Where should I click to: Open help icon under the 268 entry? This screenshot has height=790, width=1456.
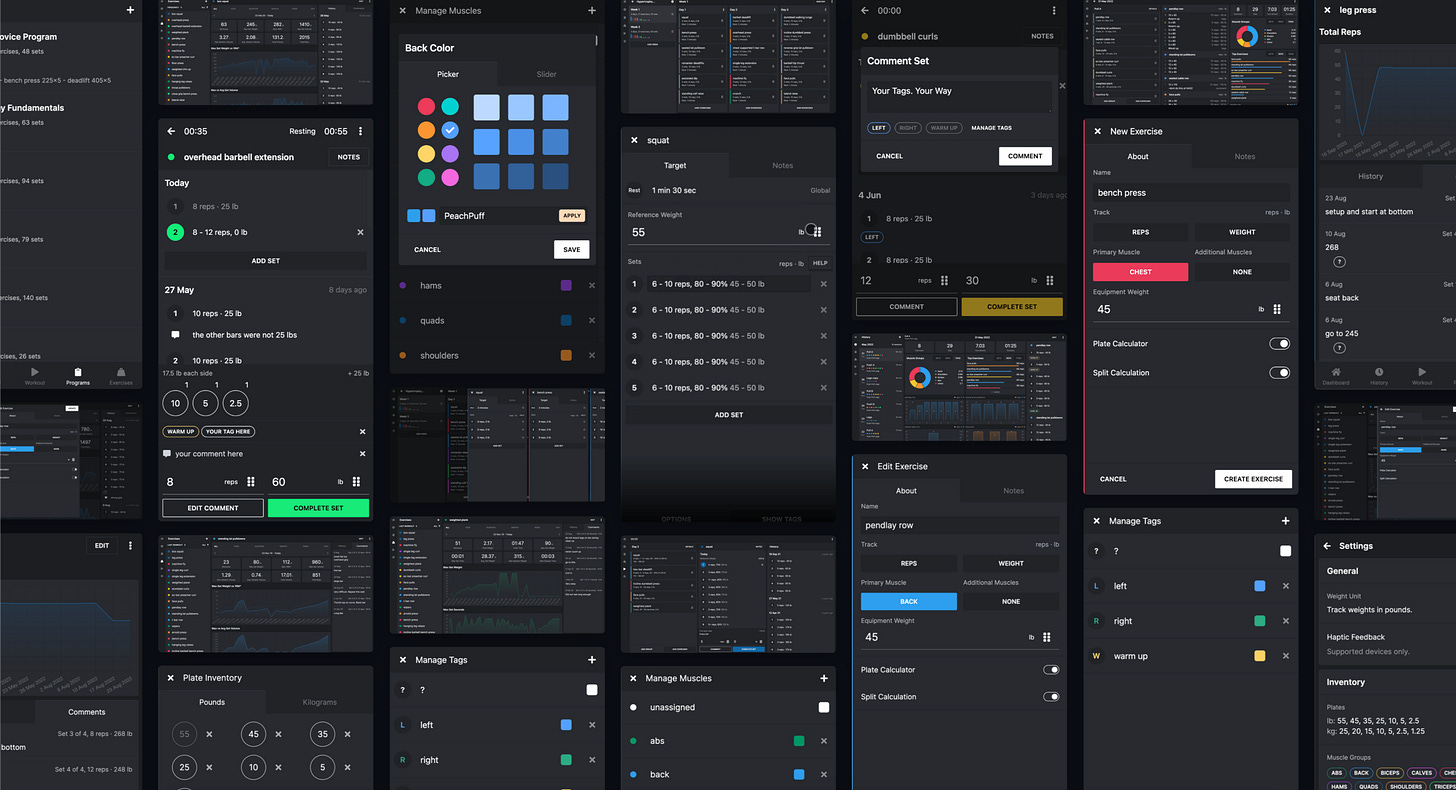(1338, 262)
